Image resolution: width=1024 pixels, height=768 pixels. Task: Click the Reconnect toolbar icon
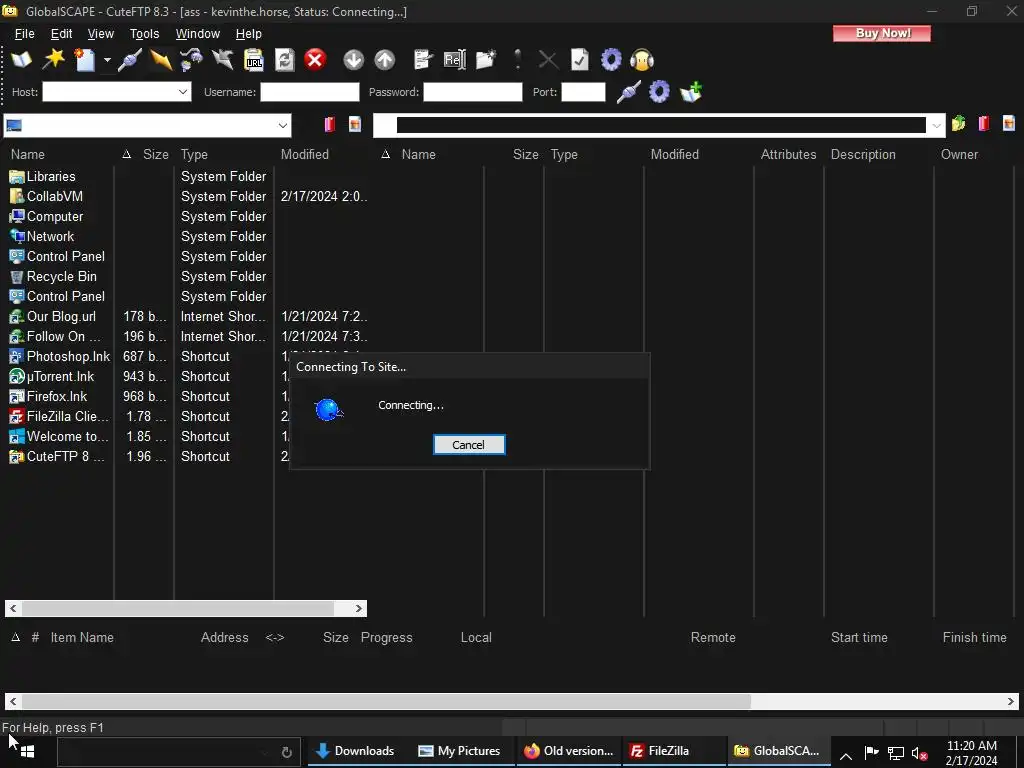coord(191,60)
